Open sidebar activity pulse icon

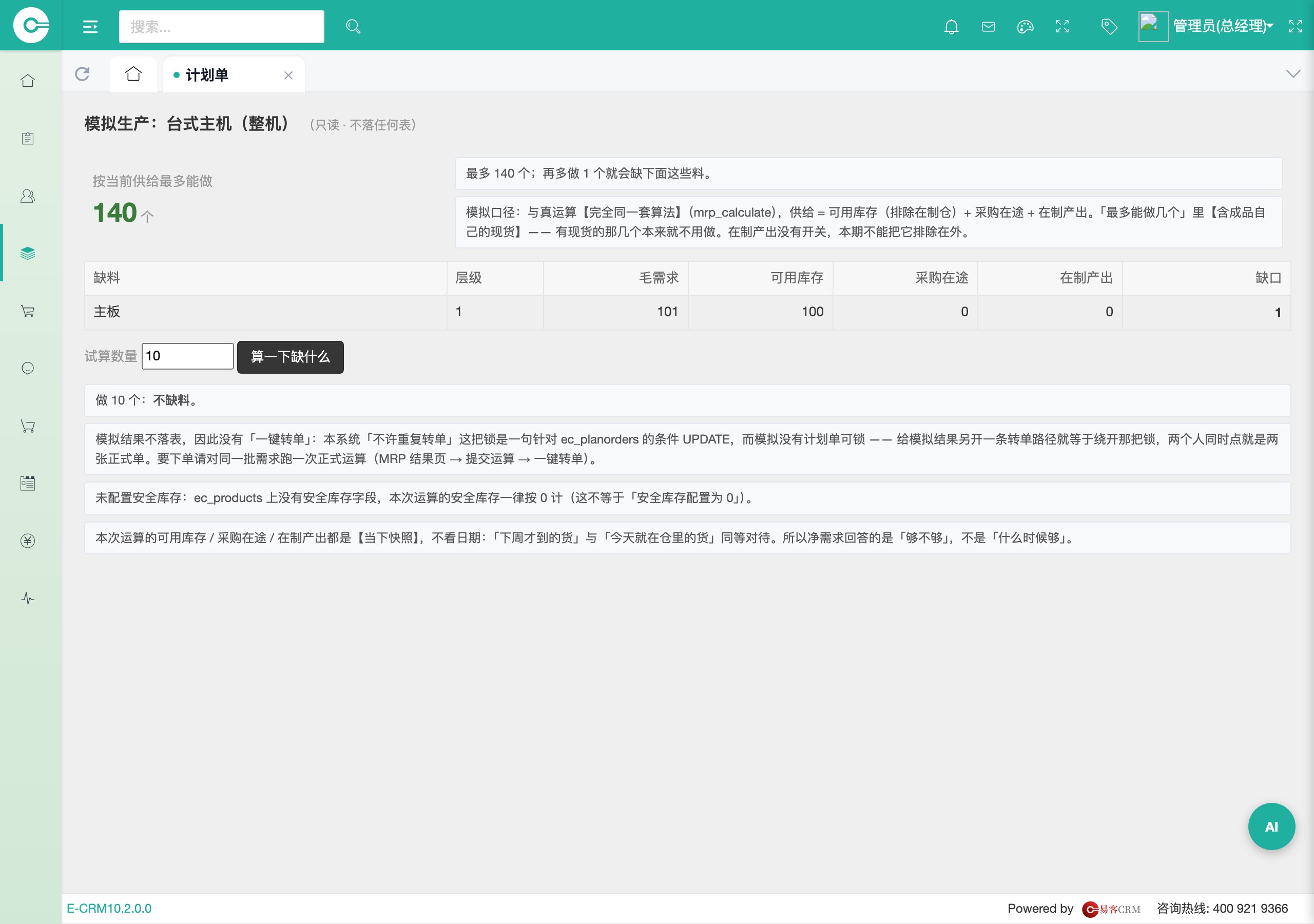(x=28, y=598)
